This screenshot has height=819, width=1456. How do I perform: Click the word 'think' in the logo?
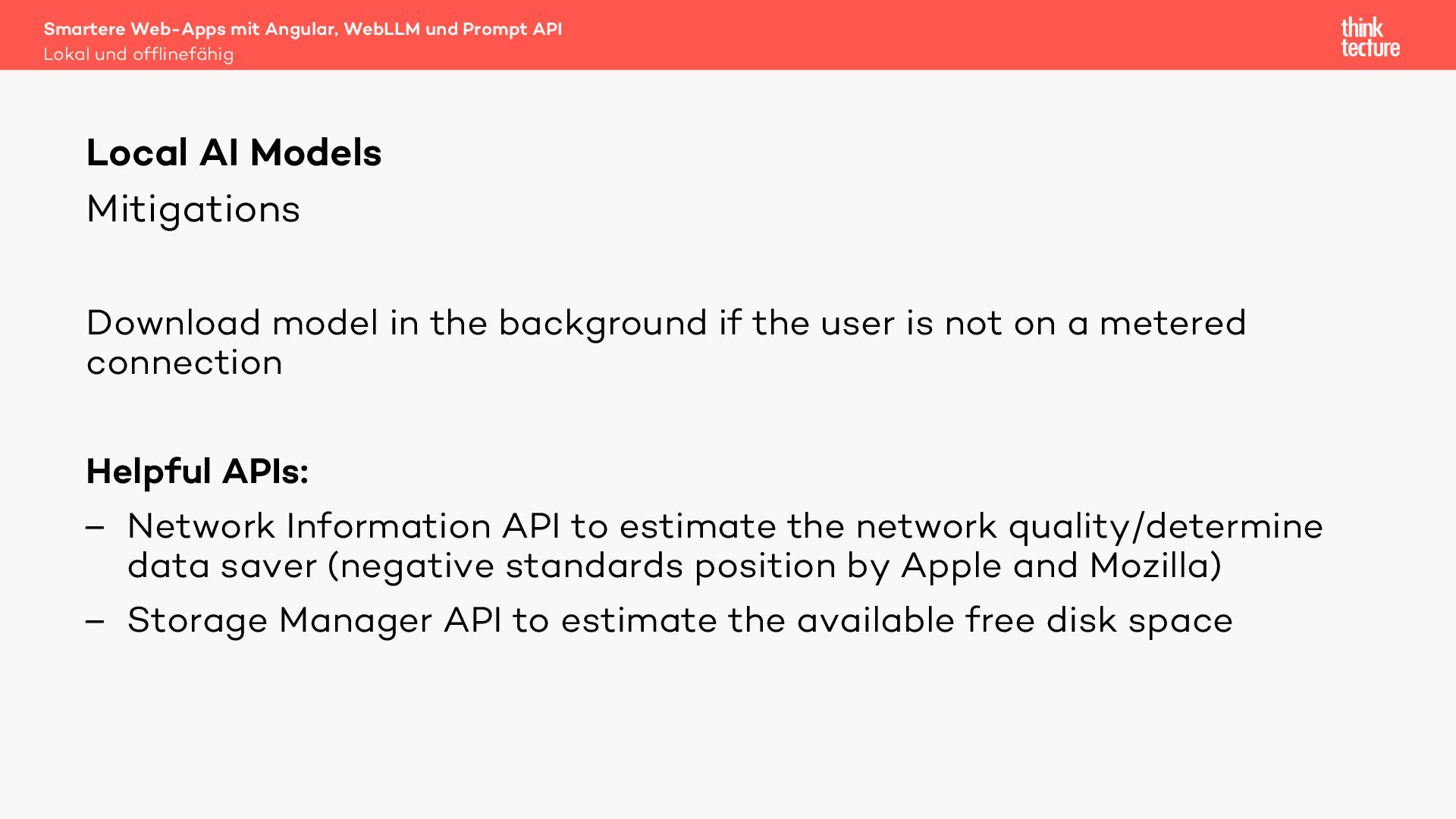[x=1362, y=28]
